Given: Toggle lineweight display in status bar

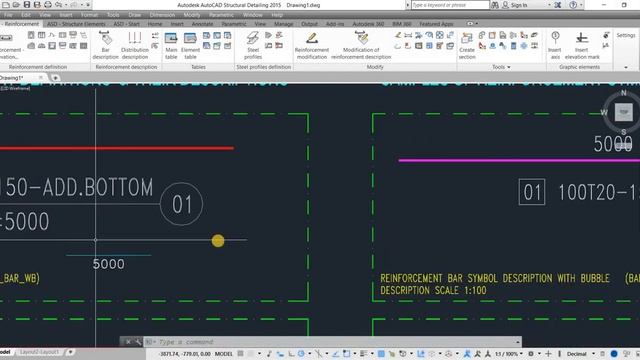Looking at the screenshot, I should 363,353.
